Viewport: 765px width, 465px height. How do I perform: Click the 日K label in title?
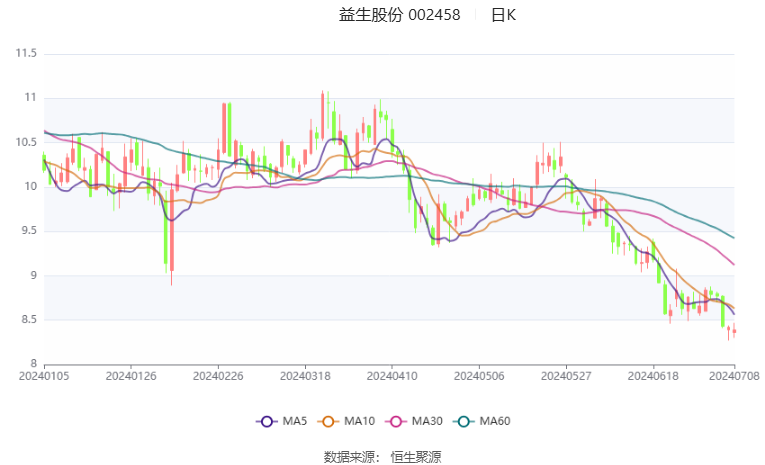click(503, 15)
